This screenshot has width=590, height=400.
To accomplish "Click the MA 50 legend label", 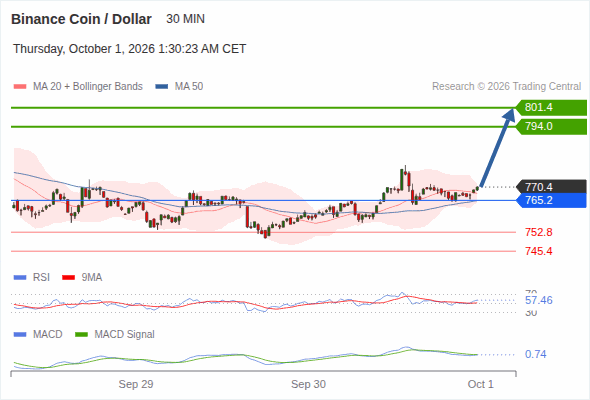I will click(x=189, y=87).
